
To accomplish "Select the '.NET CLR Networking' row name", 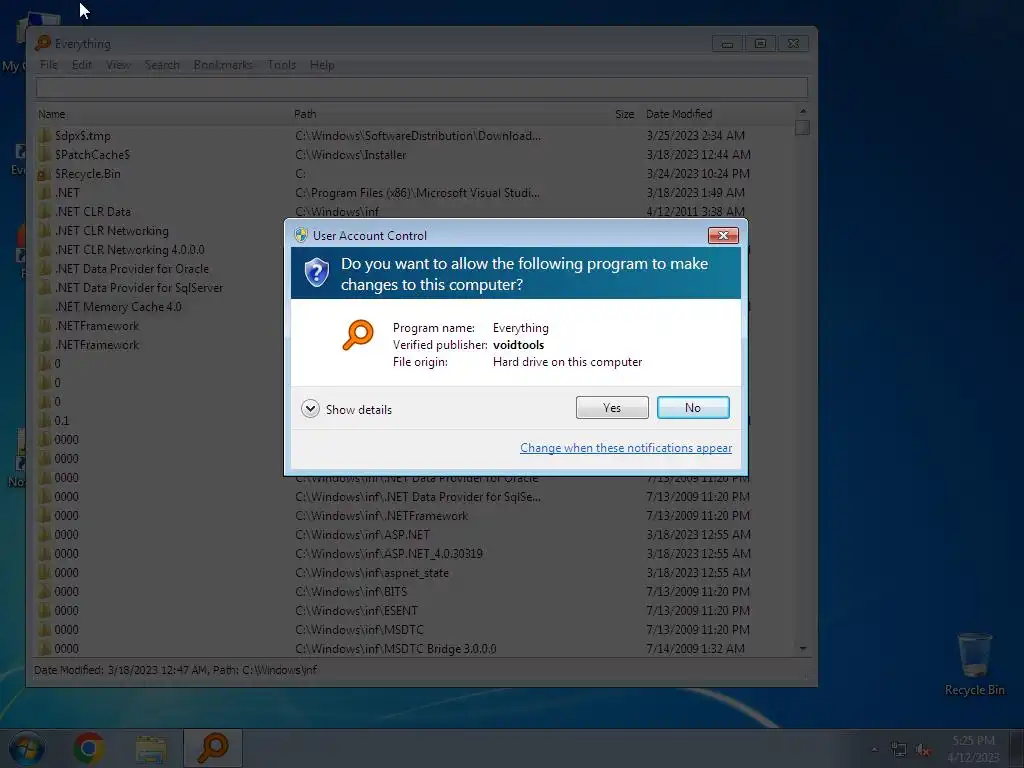I will (x=112, y=231).
